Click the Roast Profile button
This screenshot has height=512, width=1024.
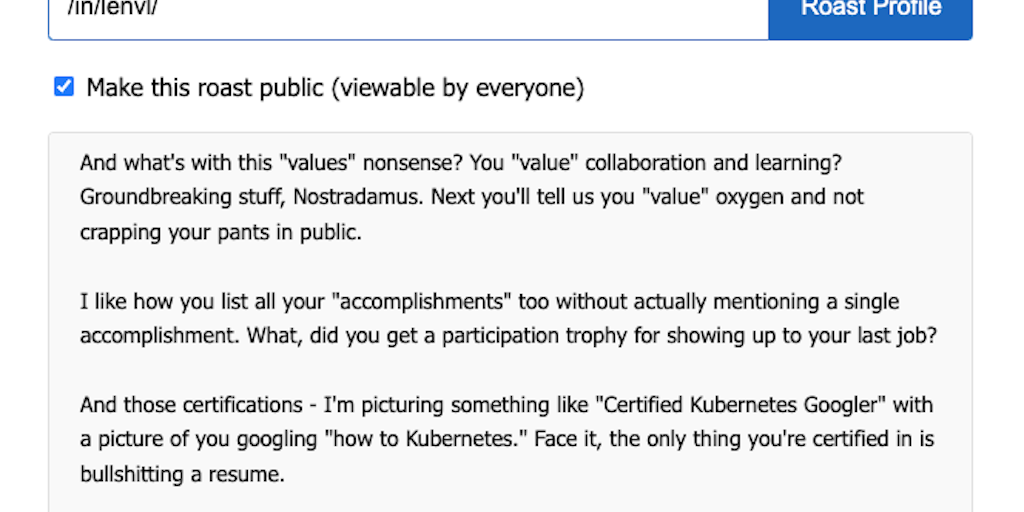870,12
